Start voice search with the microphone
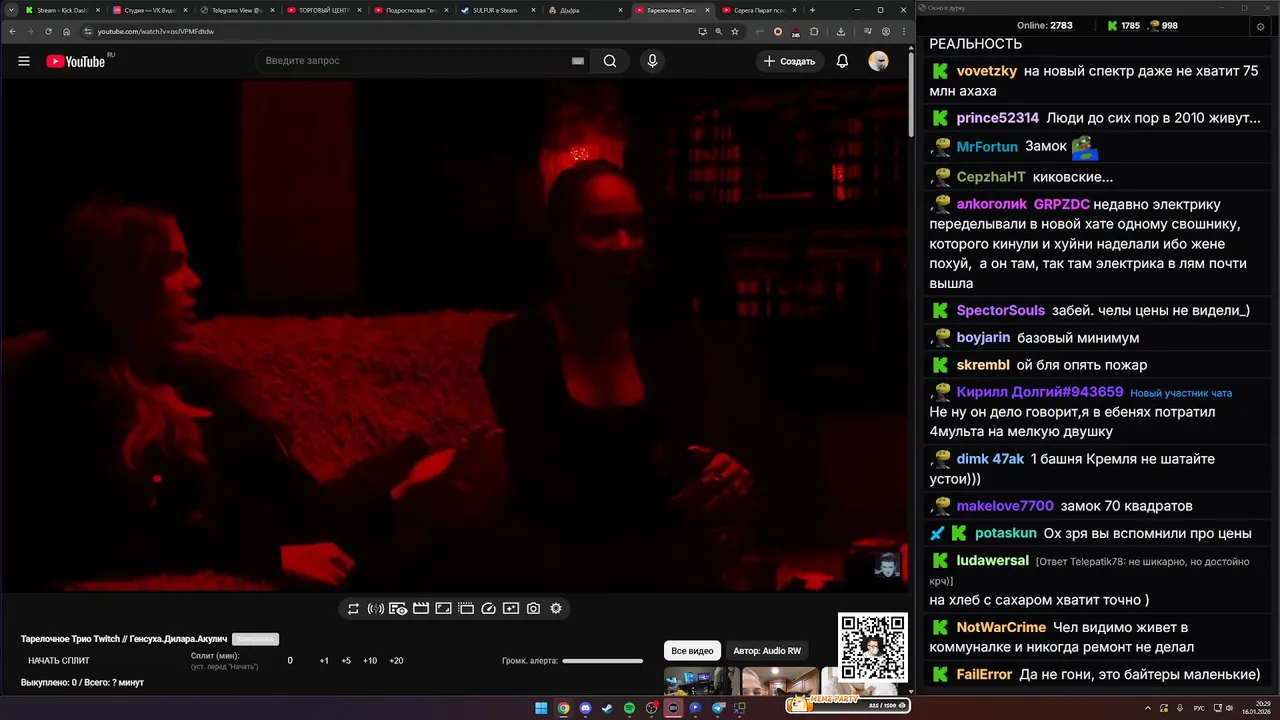The image size is (1280, 720). click(652, 61)
